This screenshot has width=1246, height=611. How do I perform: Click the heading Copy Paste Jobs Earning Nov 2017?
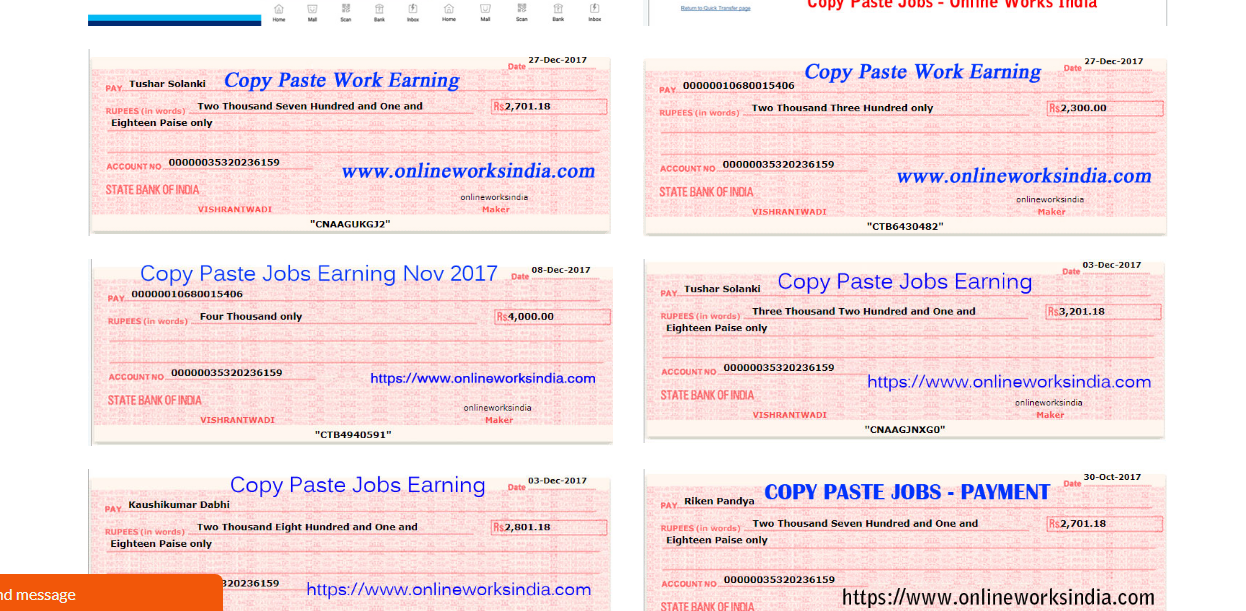[x=319, y=273]
